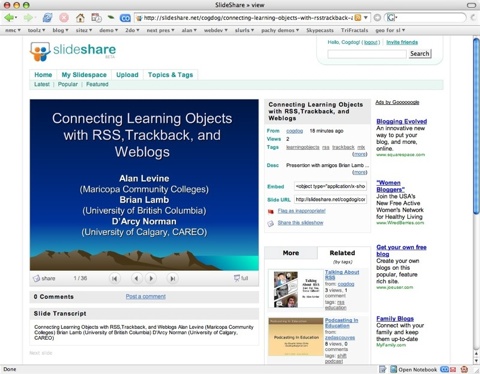The width and height of the screenshot is (480, 374).
Task: Click the red mail status bar icon
Action: click(453, 369)
